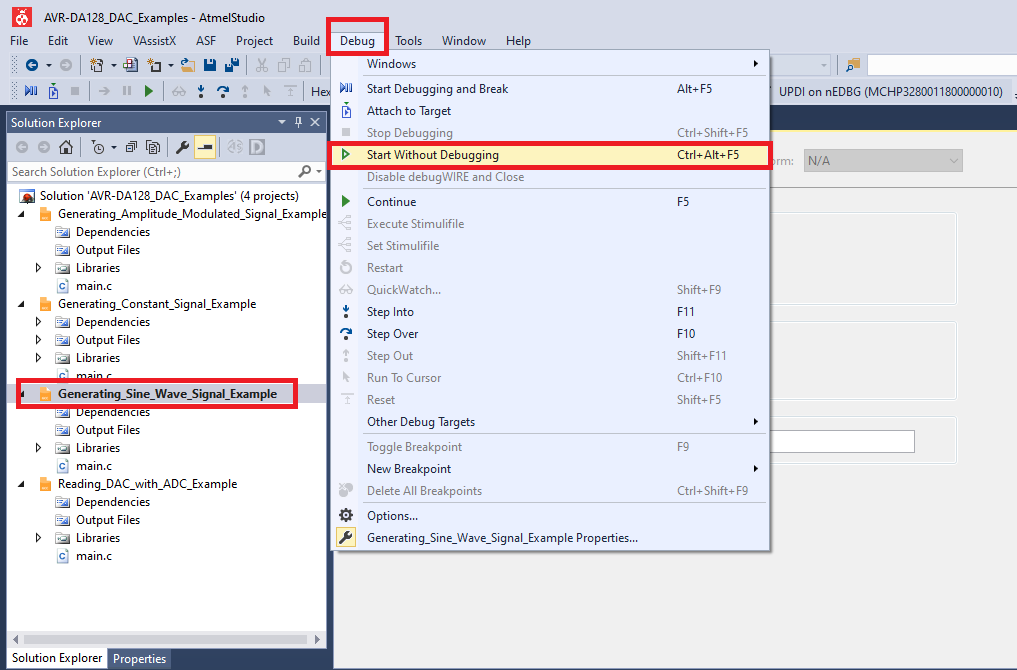Viewport: 1017px width, 670px height.
Task: Collapse the Generating_Amplitude_Modulated_Signal_Example project
Action: [x=21, y=214]
